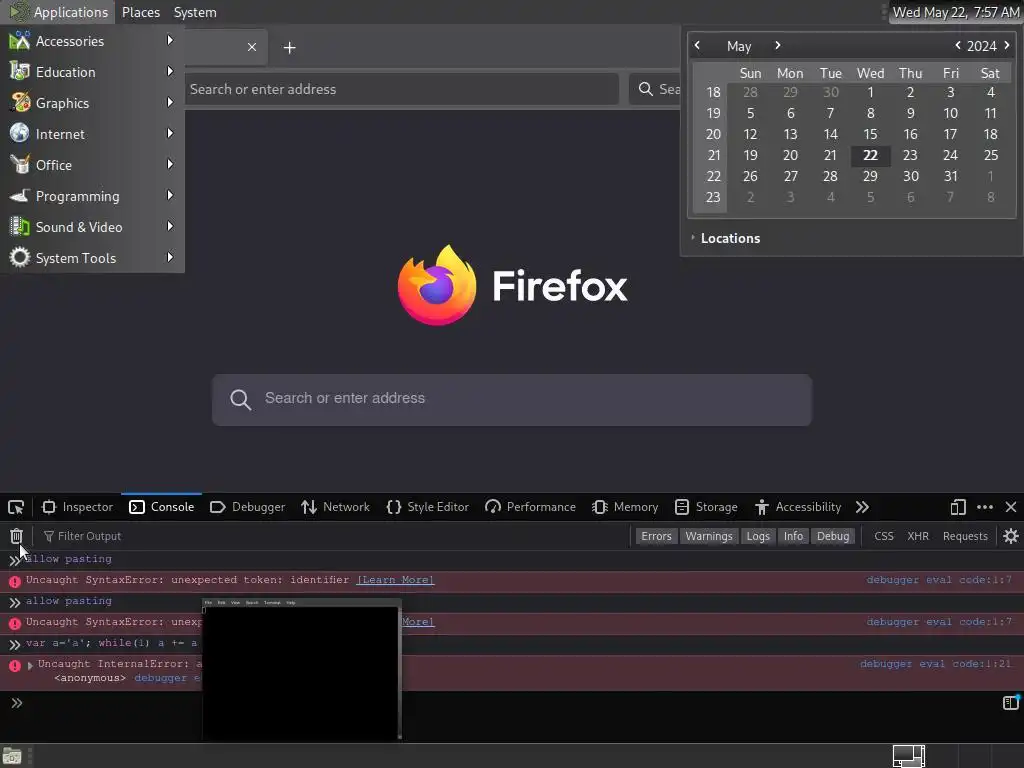The width and height of the screenshot is (1024, 768).
Task: Click the workspace switcher in bottom panel
Action: coord(908,756)
